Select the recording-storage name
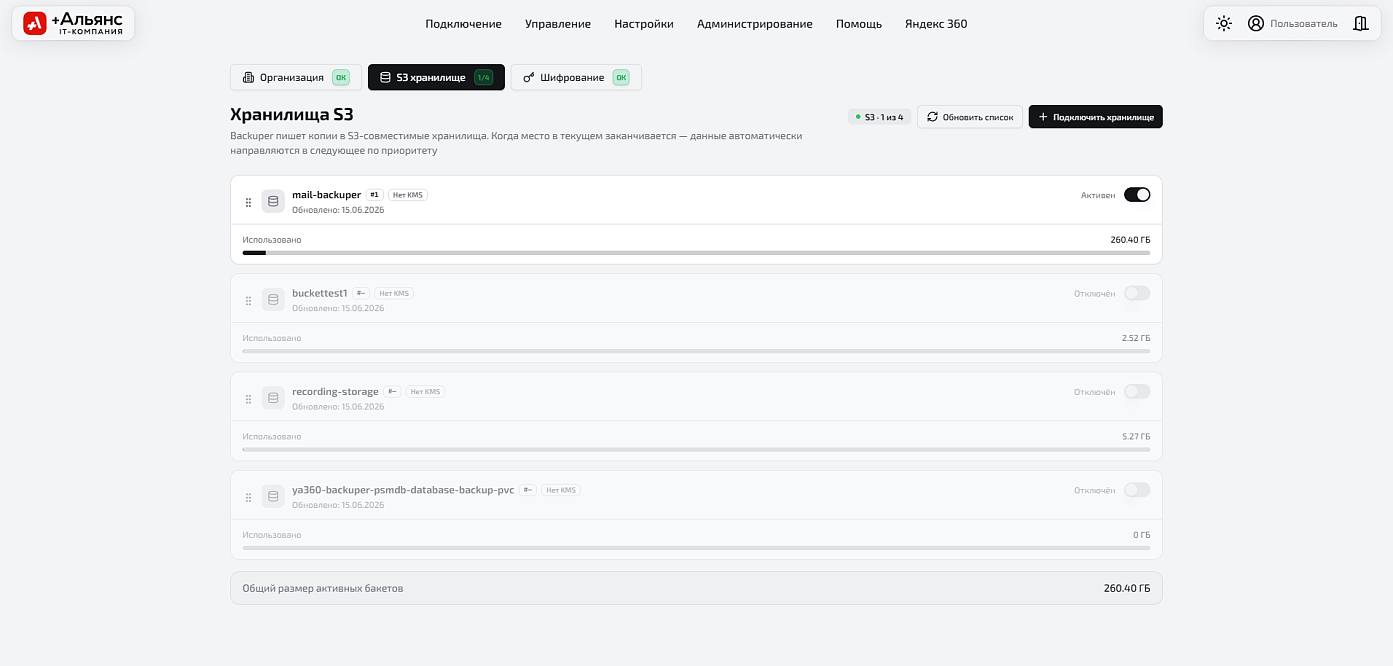1393x666 pixels. tap(335, 392)
